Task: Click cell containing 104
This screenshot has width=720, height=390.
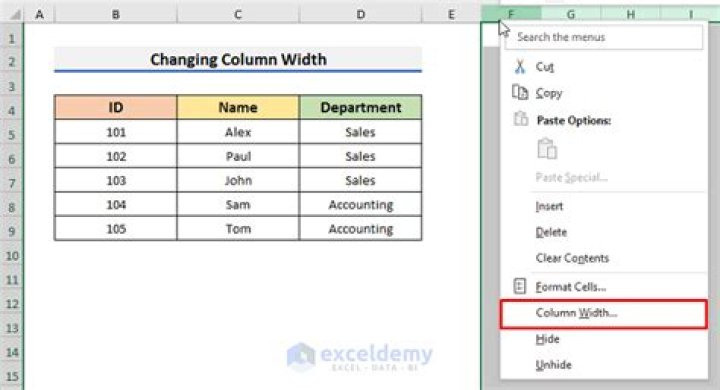Action: 115,204
